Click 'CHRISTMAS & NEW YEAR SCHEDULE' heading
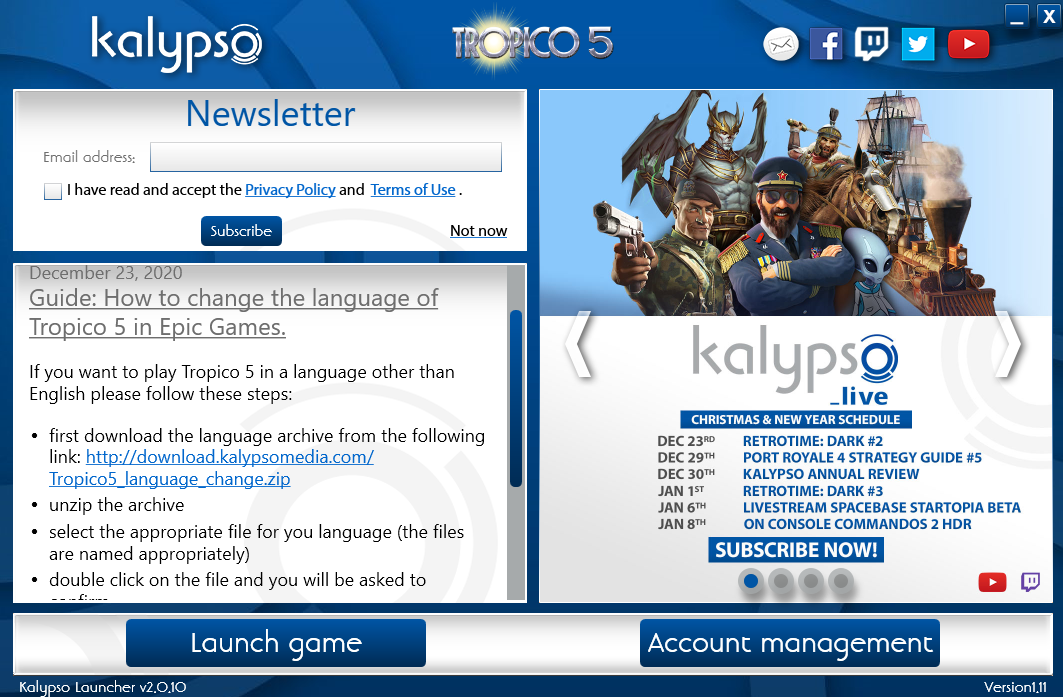This screenshot has width=1063, height=697. [796, 420]
